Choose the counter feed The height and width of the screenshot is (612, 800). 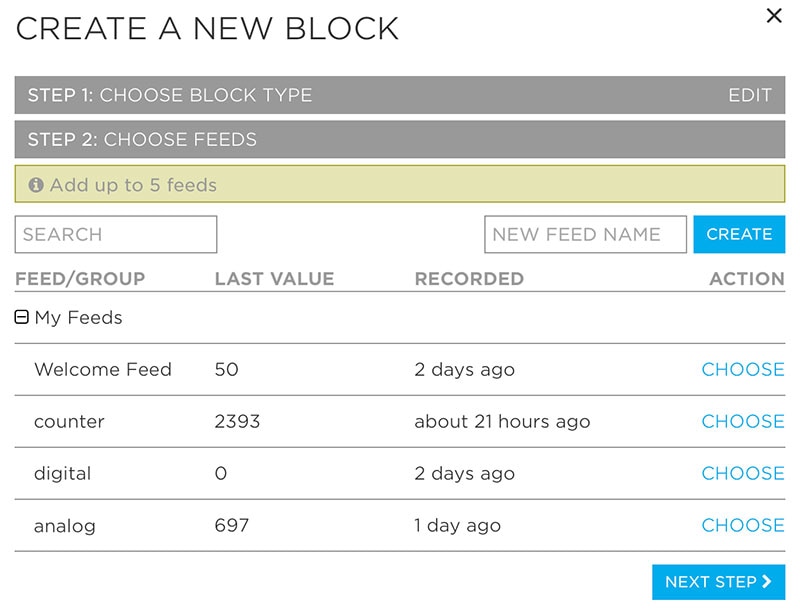coord(742,421)
